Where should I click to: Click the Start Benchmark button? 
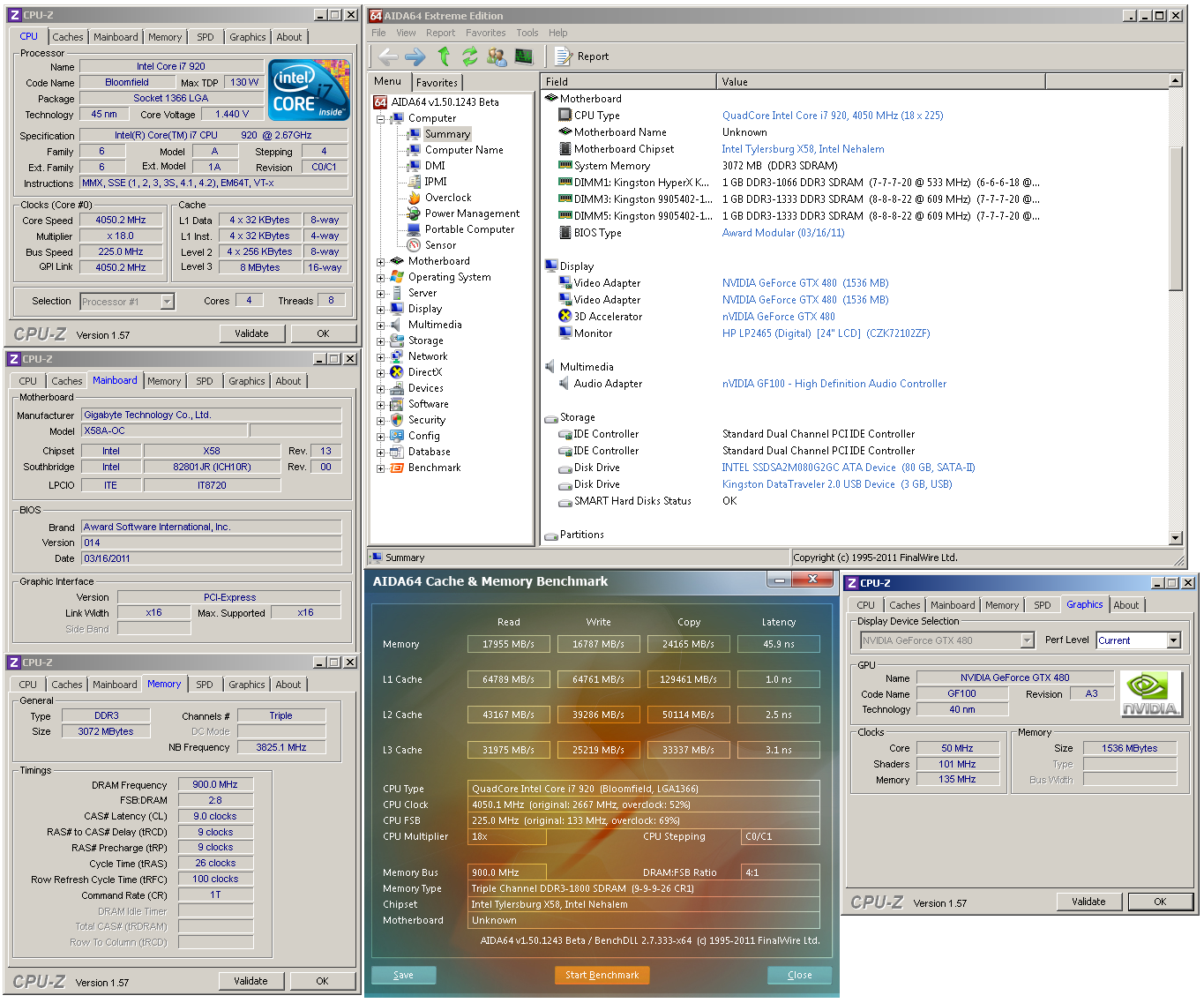[602, 975]
